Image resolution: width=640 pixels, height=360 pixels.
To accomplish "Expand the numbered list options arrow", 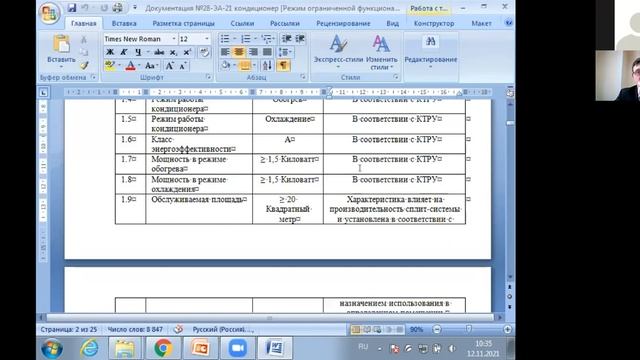I will pos(255,39).
